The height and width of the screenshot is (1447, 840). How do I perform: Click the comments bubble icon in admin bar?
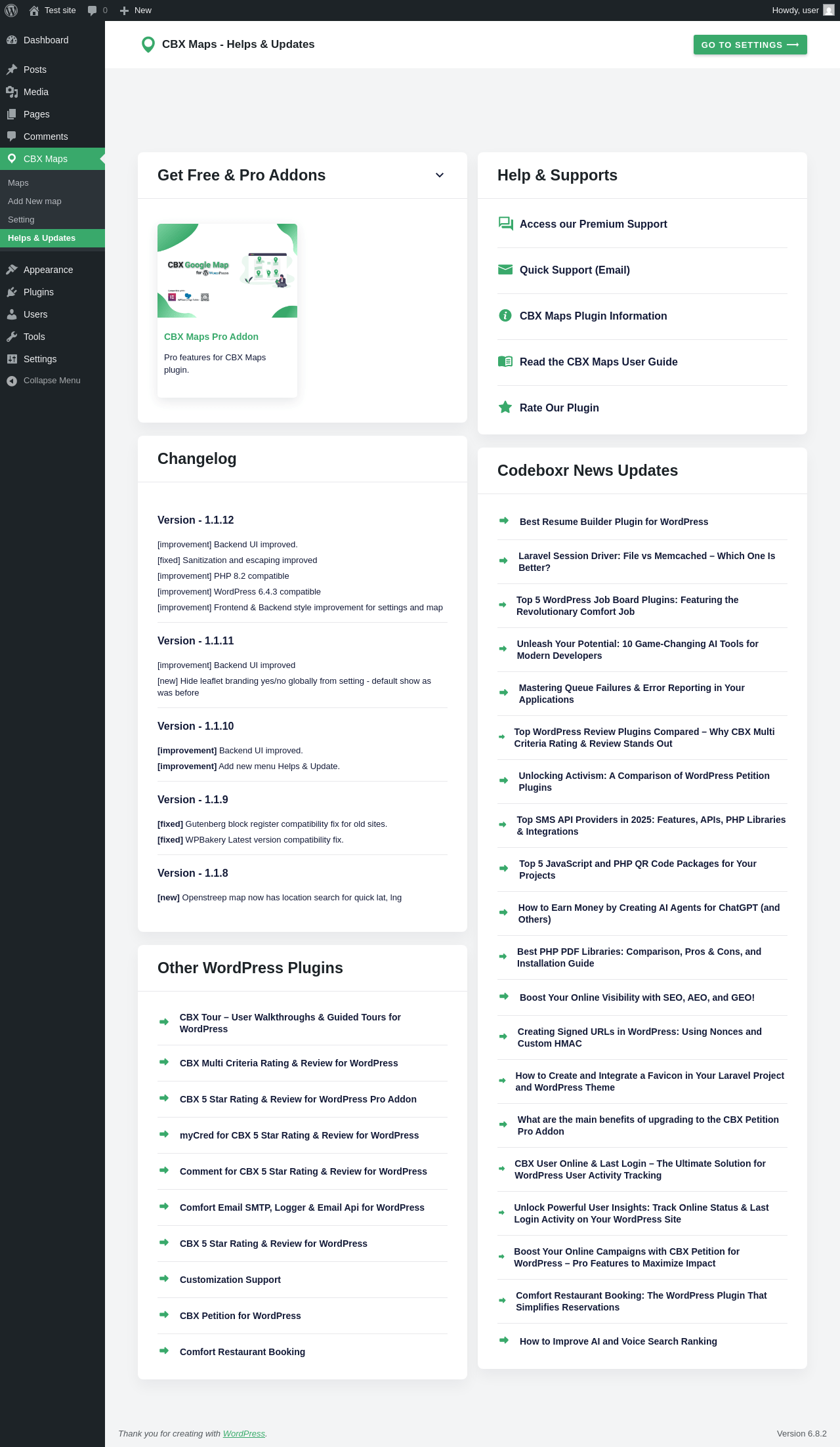tap(92, 10)
